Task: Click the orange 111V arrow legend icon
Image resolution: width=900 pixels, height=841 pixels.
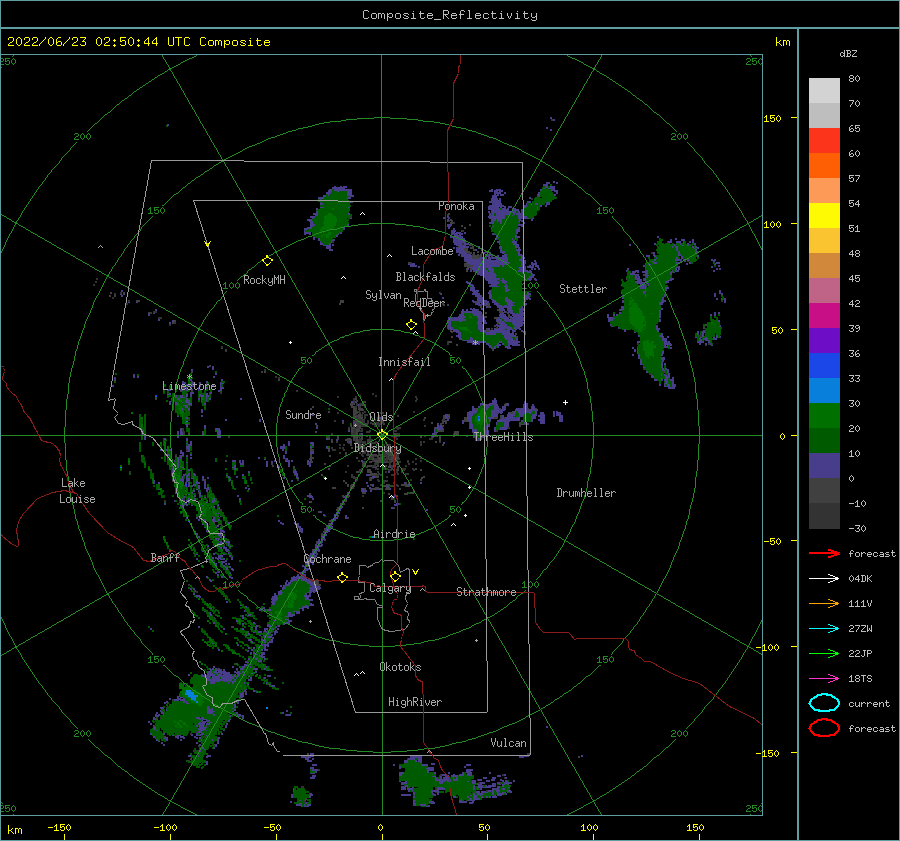Action: pyautogui.click(x=824, y=603)
